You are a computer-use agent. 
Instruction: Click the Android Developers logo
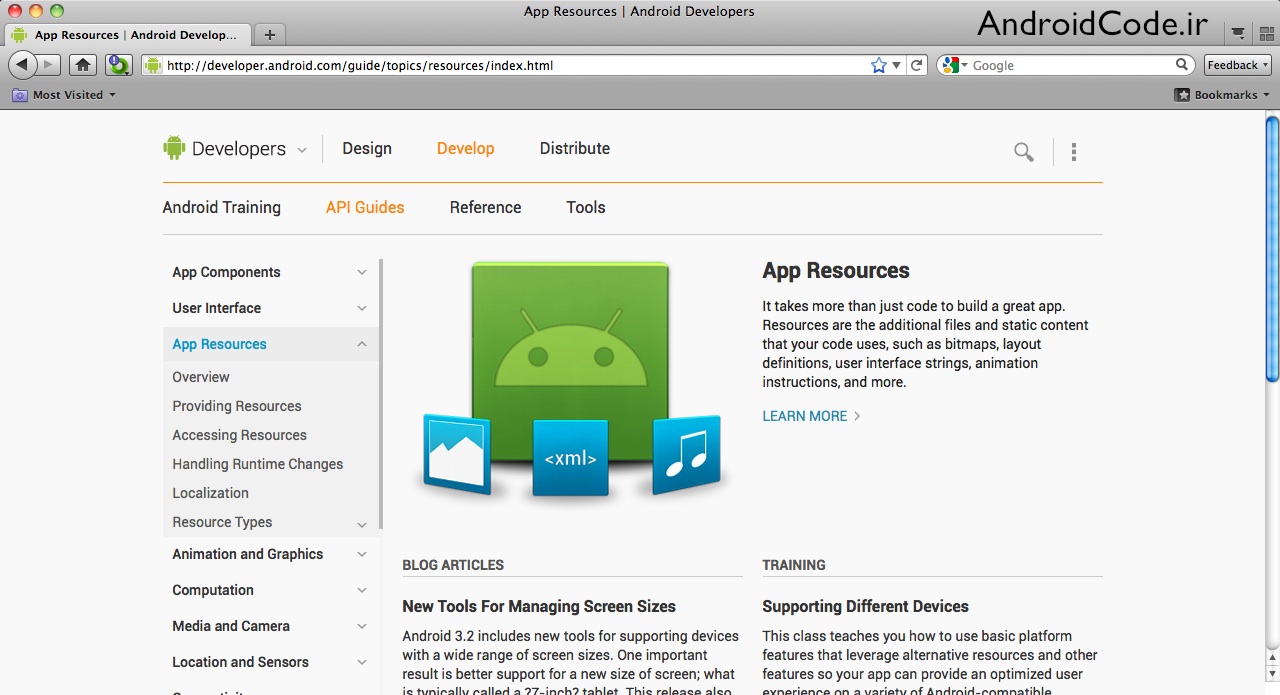pos(225,149)
